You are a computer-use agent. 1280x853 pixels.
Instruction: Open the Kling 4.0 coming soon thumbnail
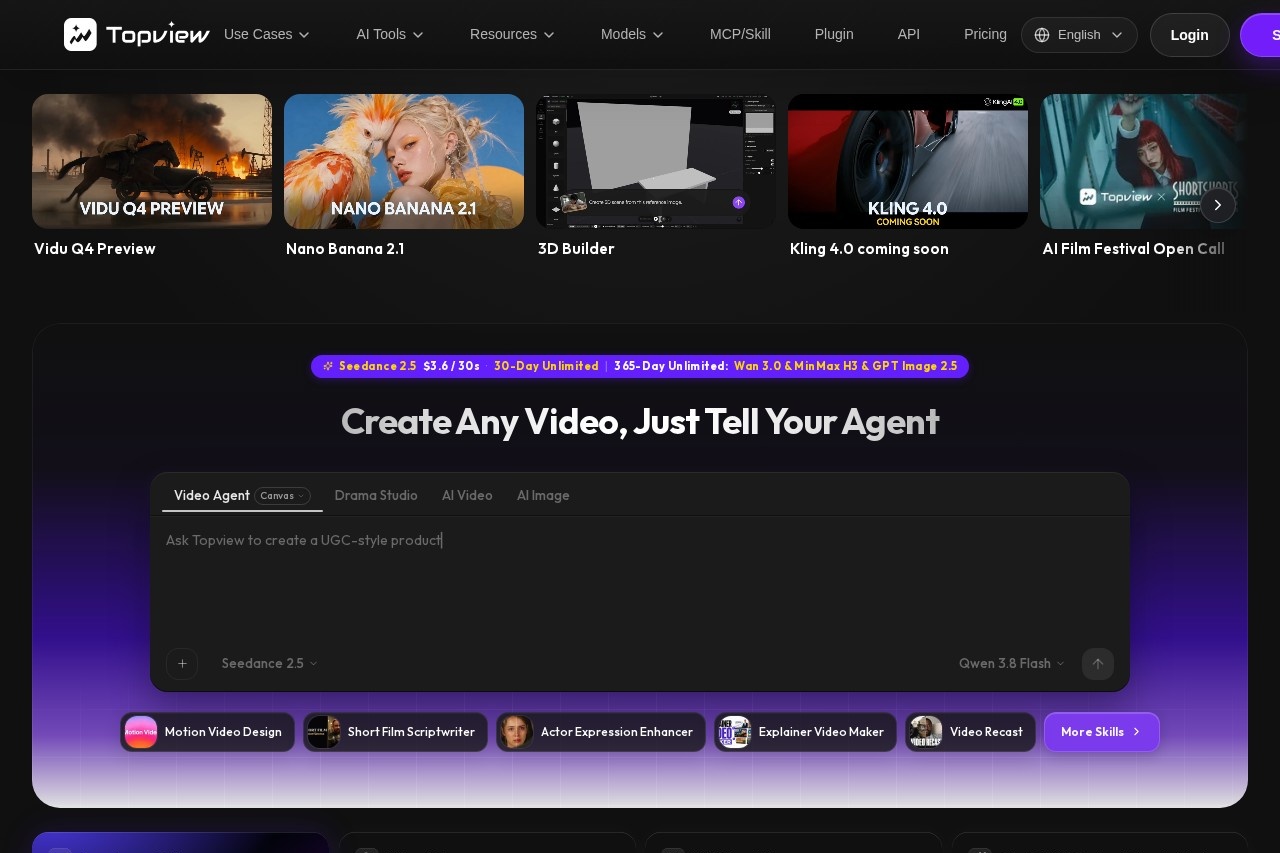(908, 162)
